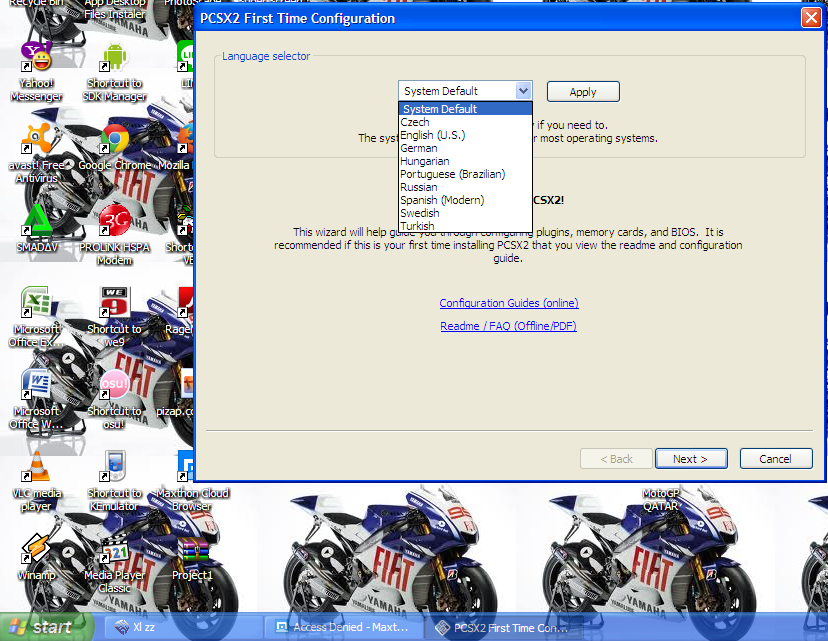Select Czech from the language list
Viewport: 828px width, 641px height.
[x=465, y=122]
